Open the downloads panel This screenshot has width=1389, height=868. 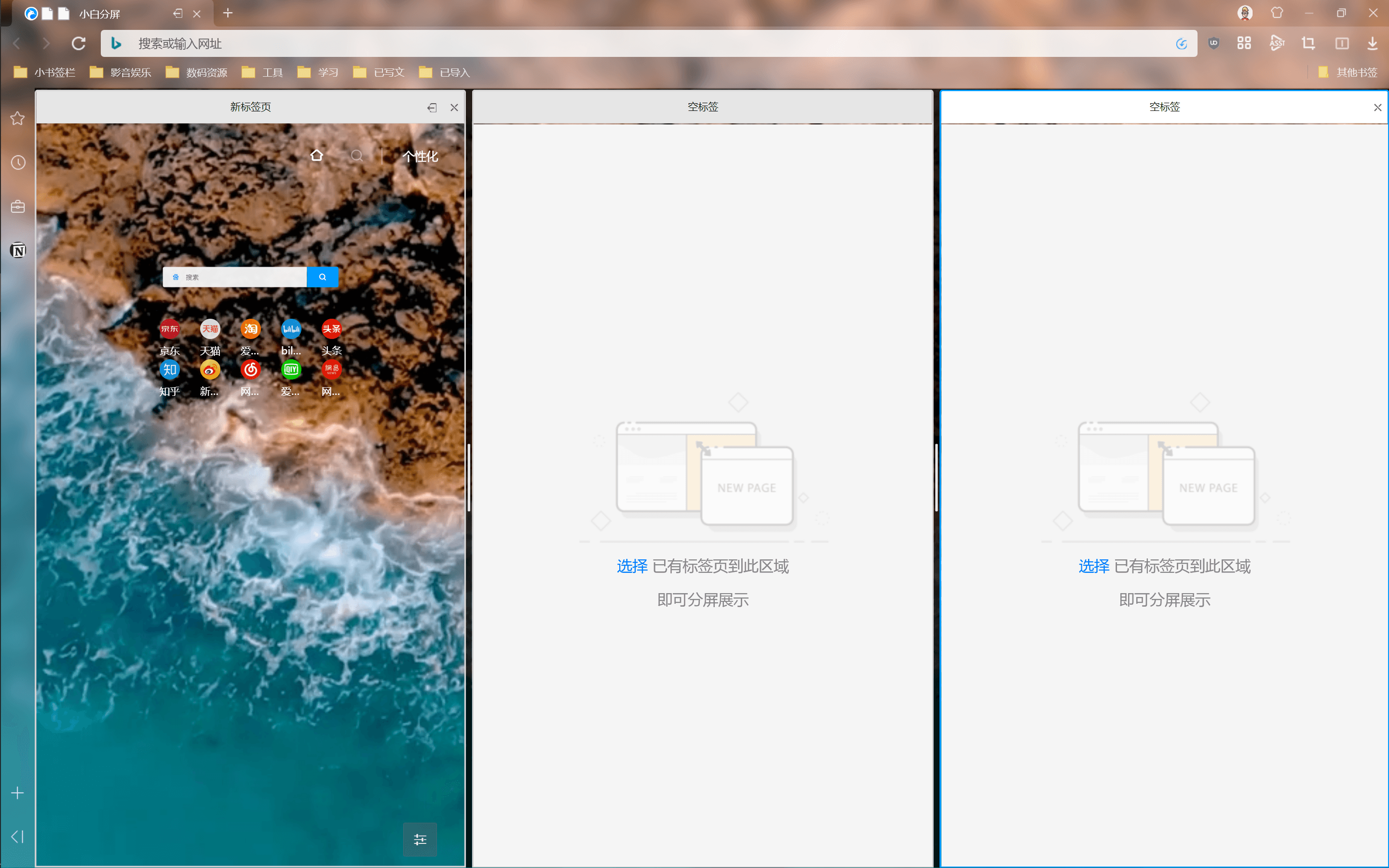(x=1372, y=43)
